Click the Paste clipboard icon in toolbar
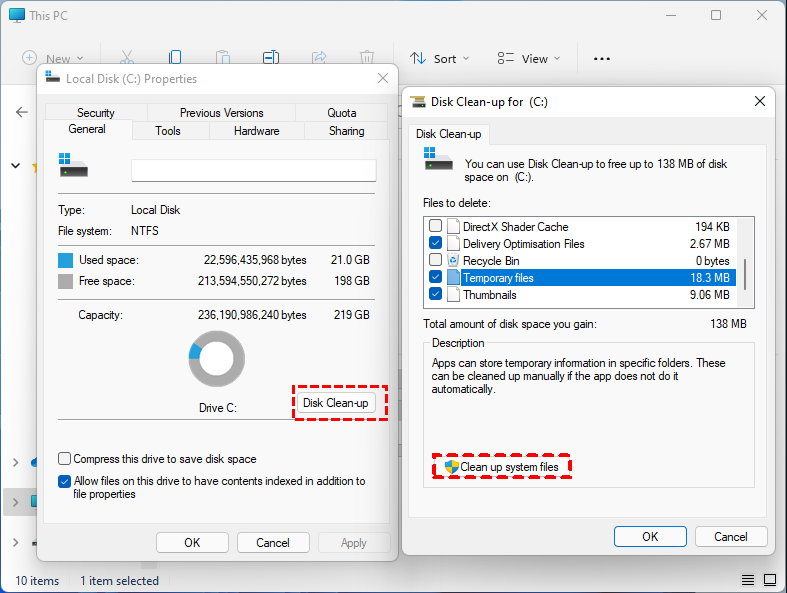The width and height of the screenshot is (787, 593). click(x=223, y=57)
